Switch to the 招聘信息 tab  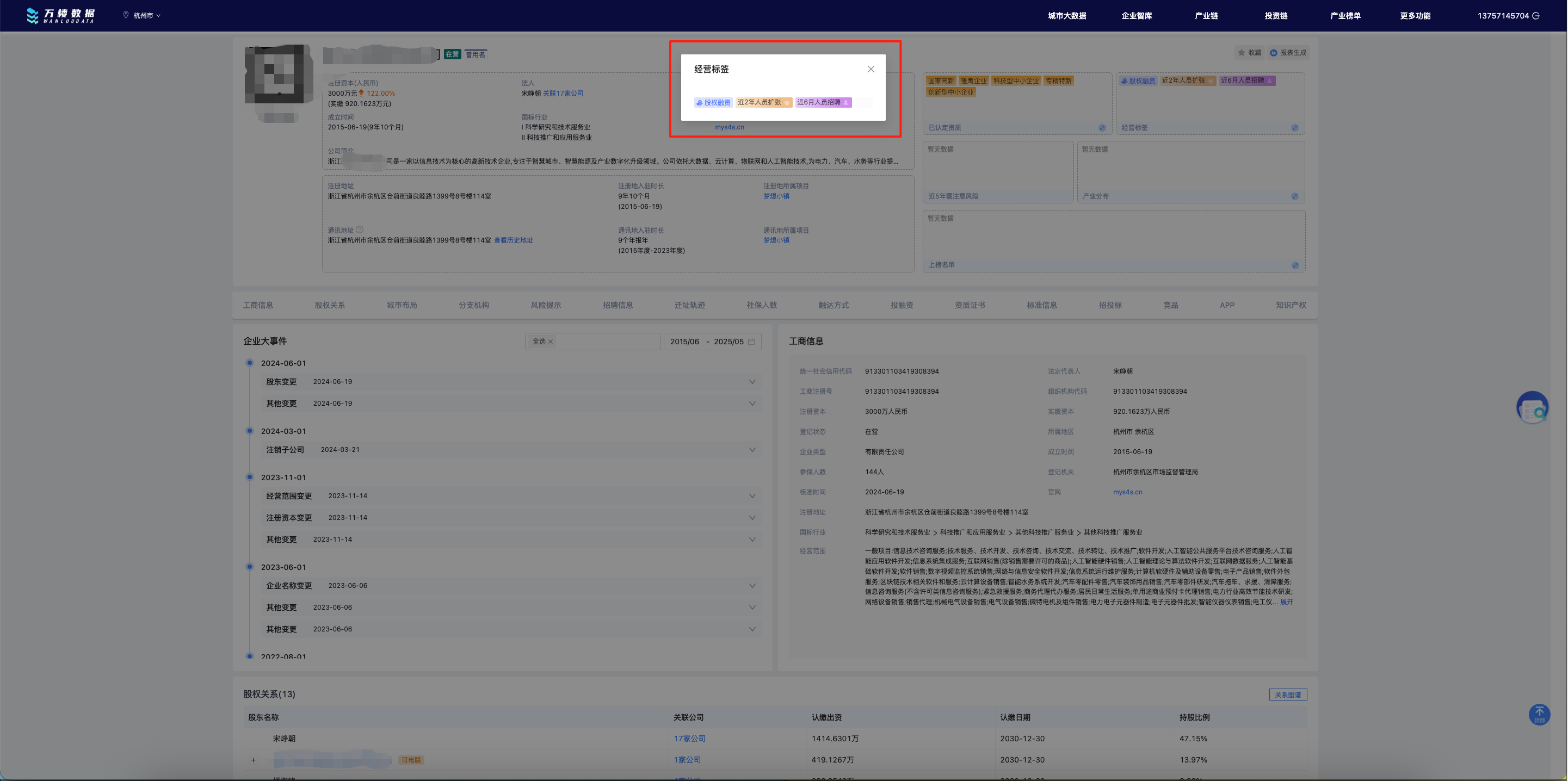617,305
